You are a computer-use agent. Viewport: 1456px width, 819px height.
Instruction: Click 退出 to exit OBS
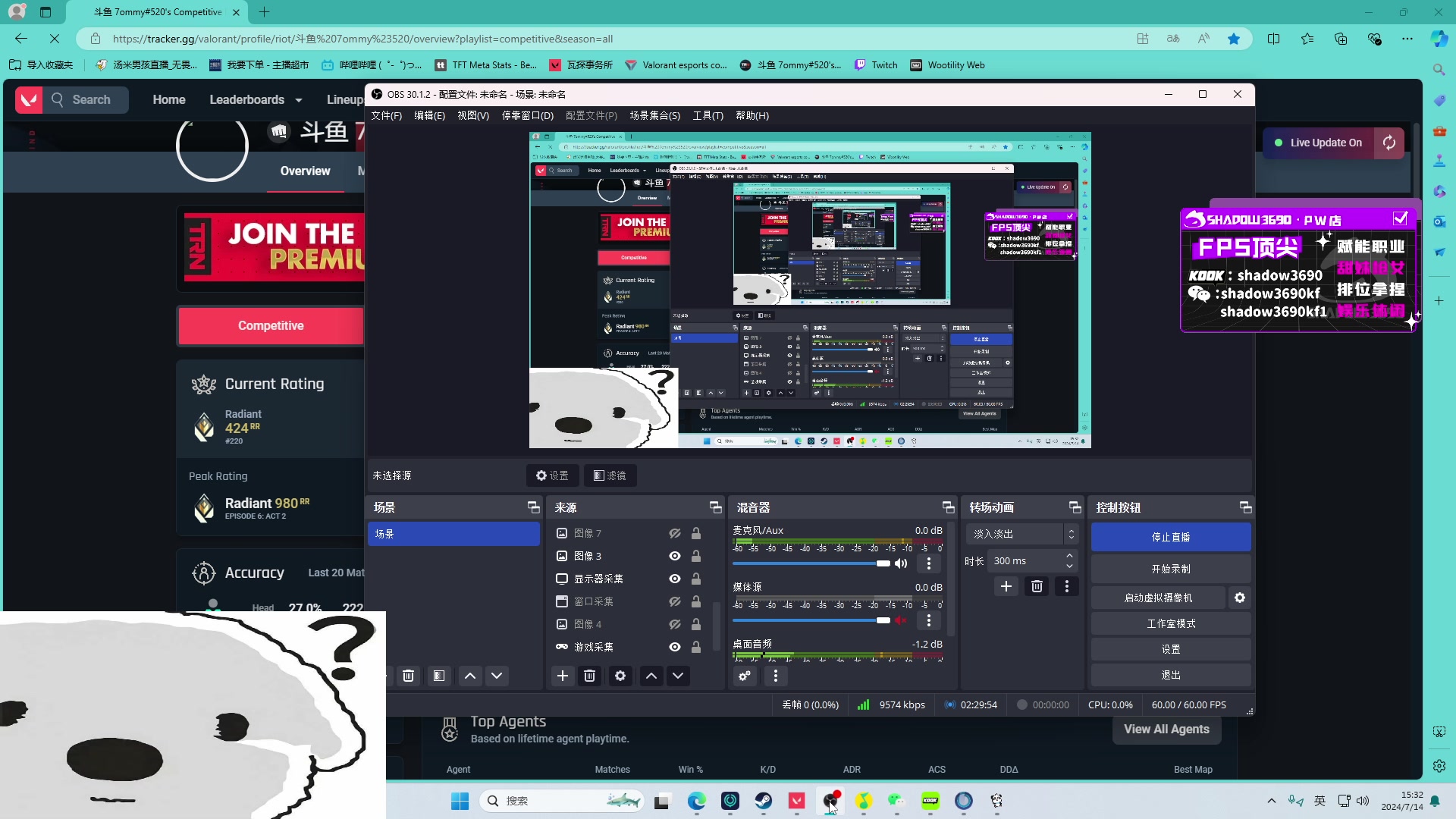click(x=1171, y=675)
